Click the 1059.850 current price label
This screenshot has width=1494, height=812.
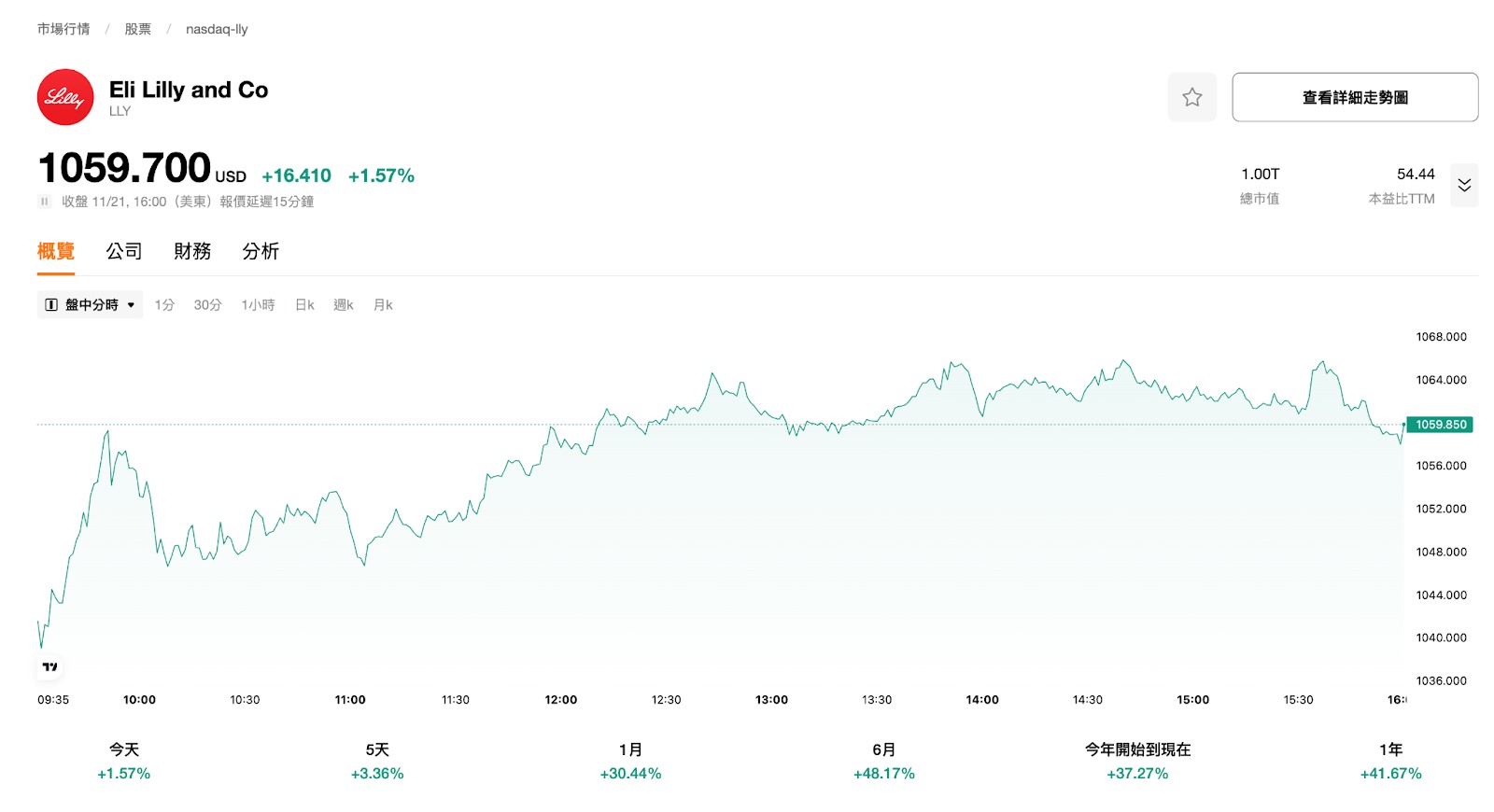1440,425
